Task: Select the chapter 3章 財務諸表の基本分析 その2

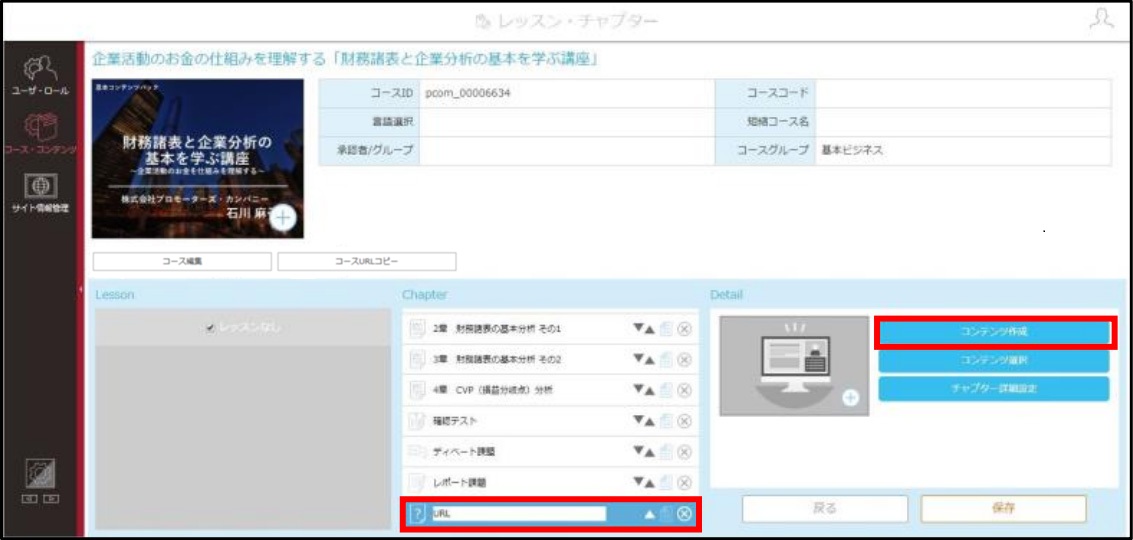Action: click(x=550, y=359)
